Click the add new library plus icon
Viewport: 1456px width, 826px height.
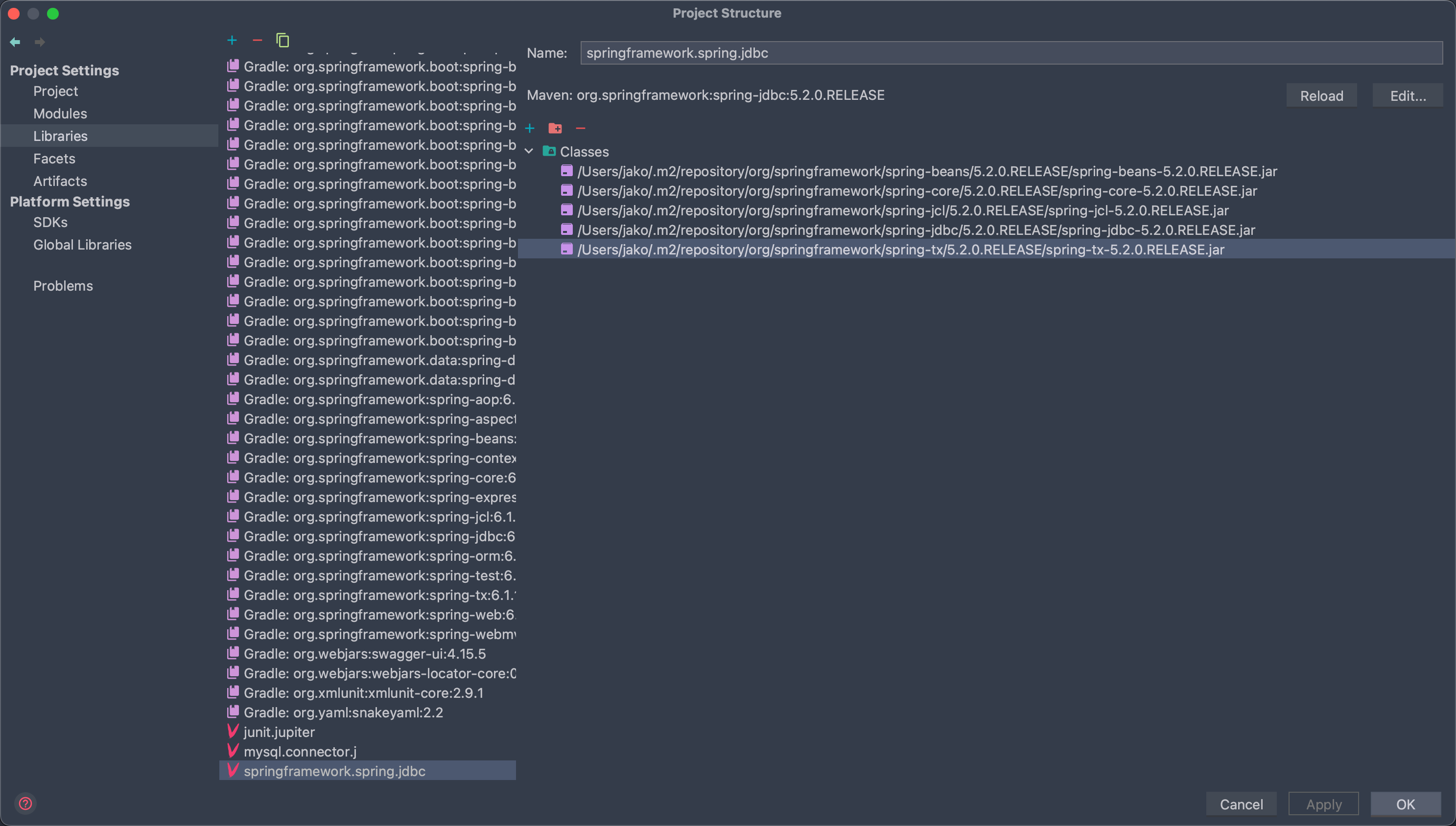[232, 40]
